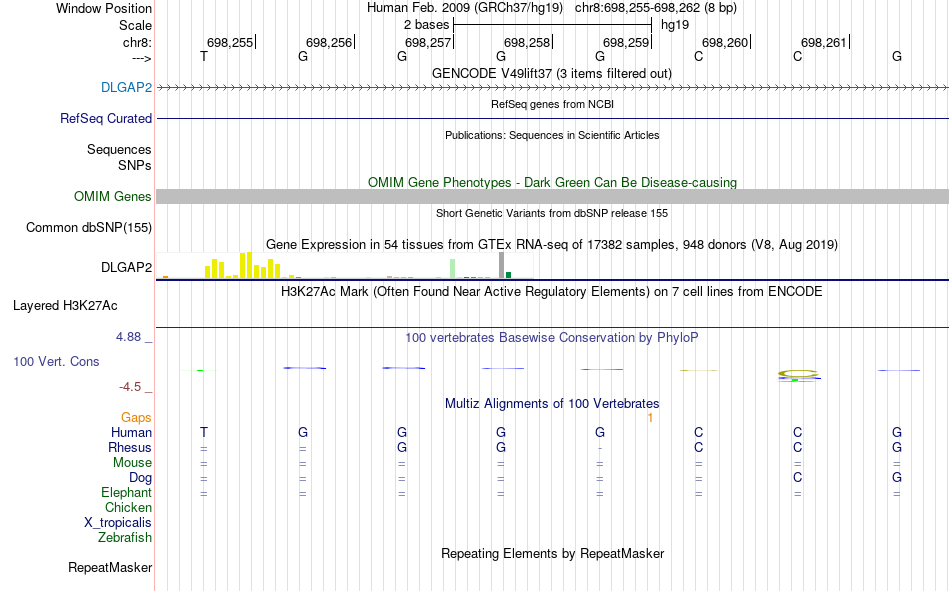This screenshot has width=950, height=591.
Task: Click the 698,256 ruler coordinate
Action: 328,42
